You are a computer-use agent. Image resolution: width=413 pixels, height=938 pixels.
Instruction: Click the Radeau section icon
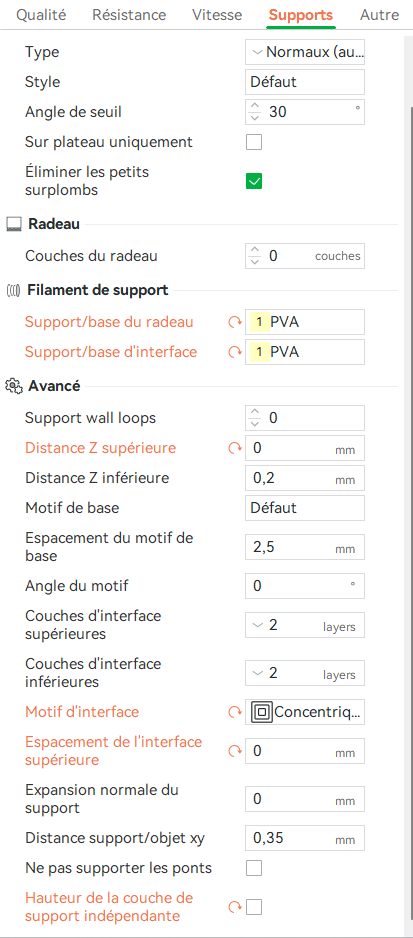click(13, 225)
